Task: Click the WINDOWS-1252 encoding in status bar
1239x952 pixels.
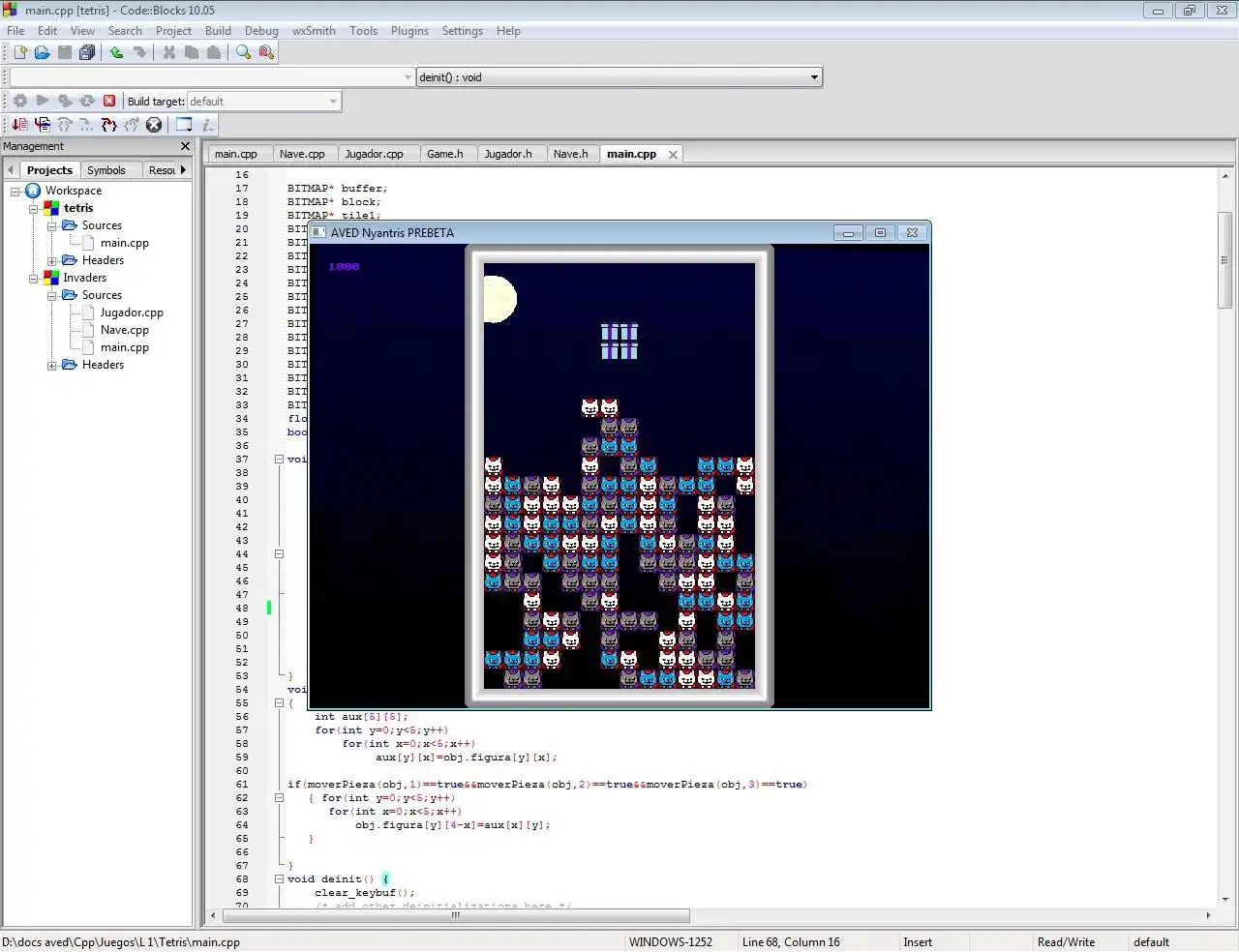Action: tap(671, 942)
